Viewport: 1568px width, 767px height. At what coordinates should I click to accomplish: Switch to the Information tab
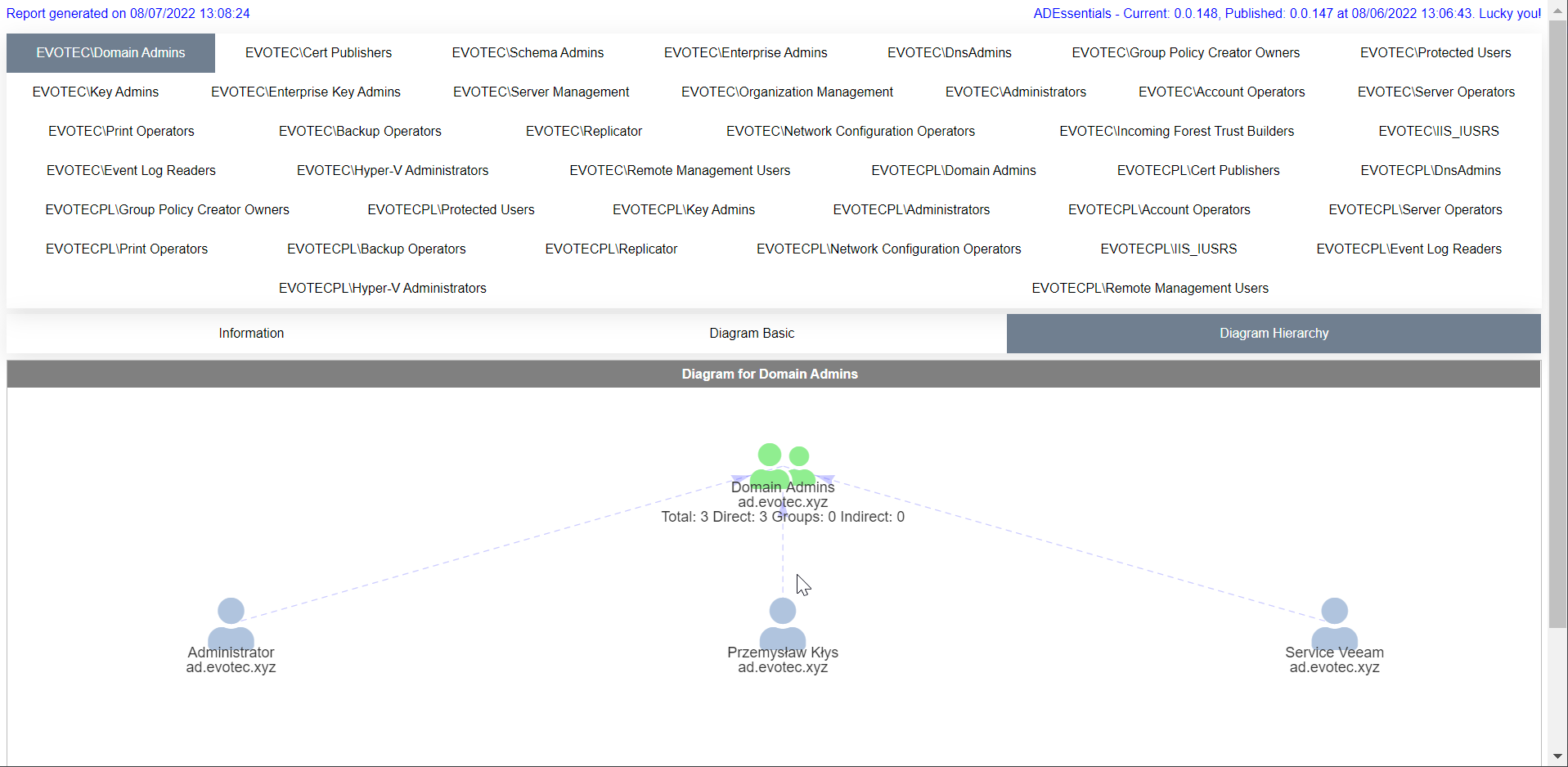click(x=251, y=334)
